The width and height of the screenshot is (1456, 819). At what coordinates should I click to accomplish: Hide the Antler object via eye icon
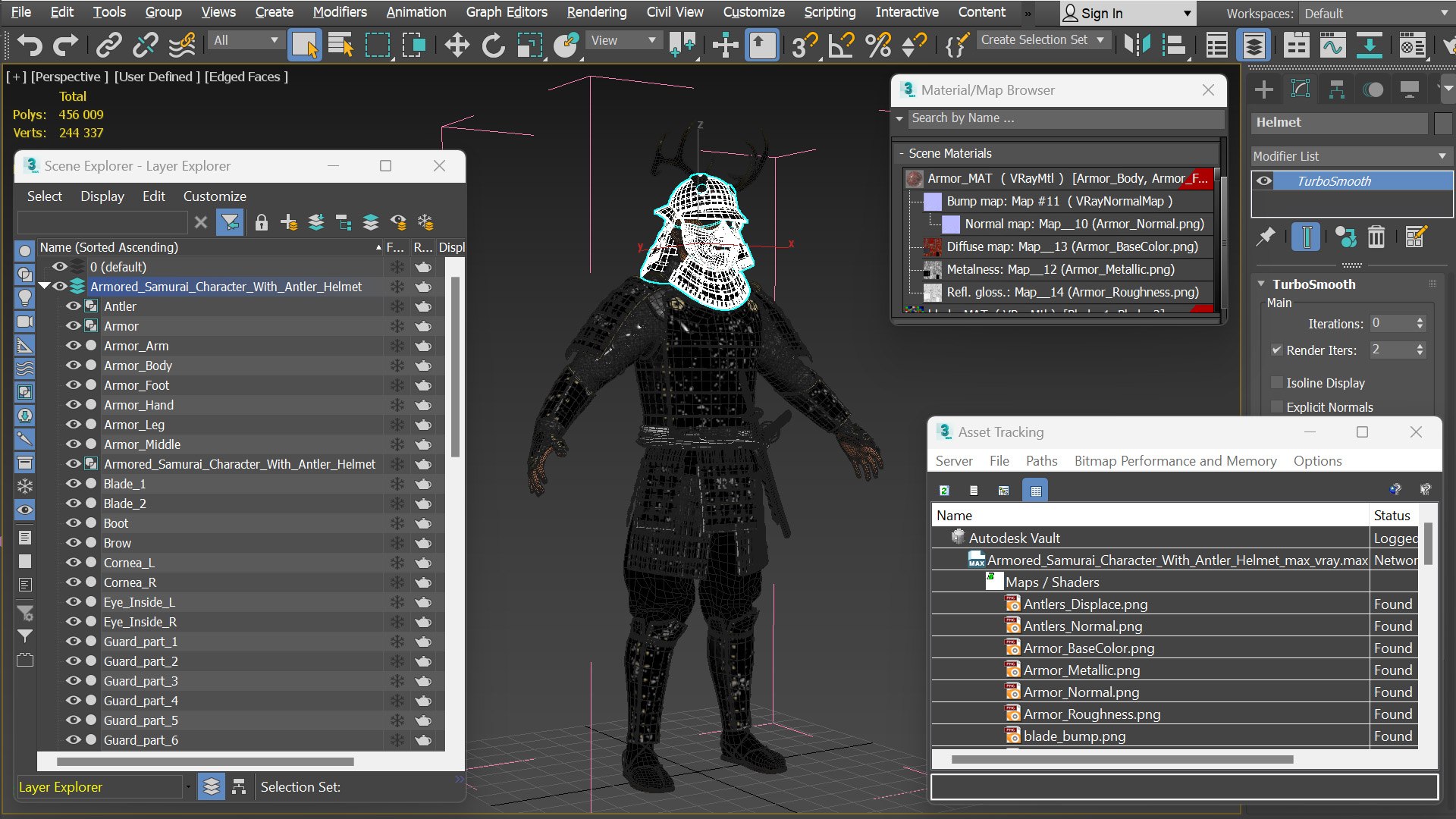click(x=73, y=306)
